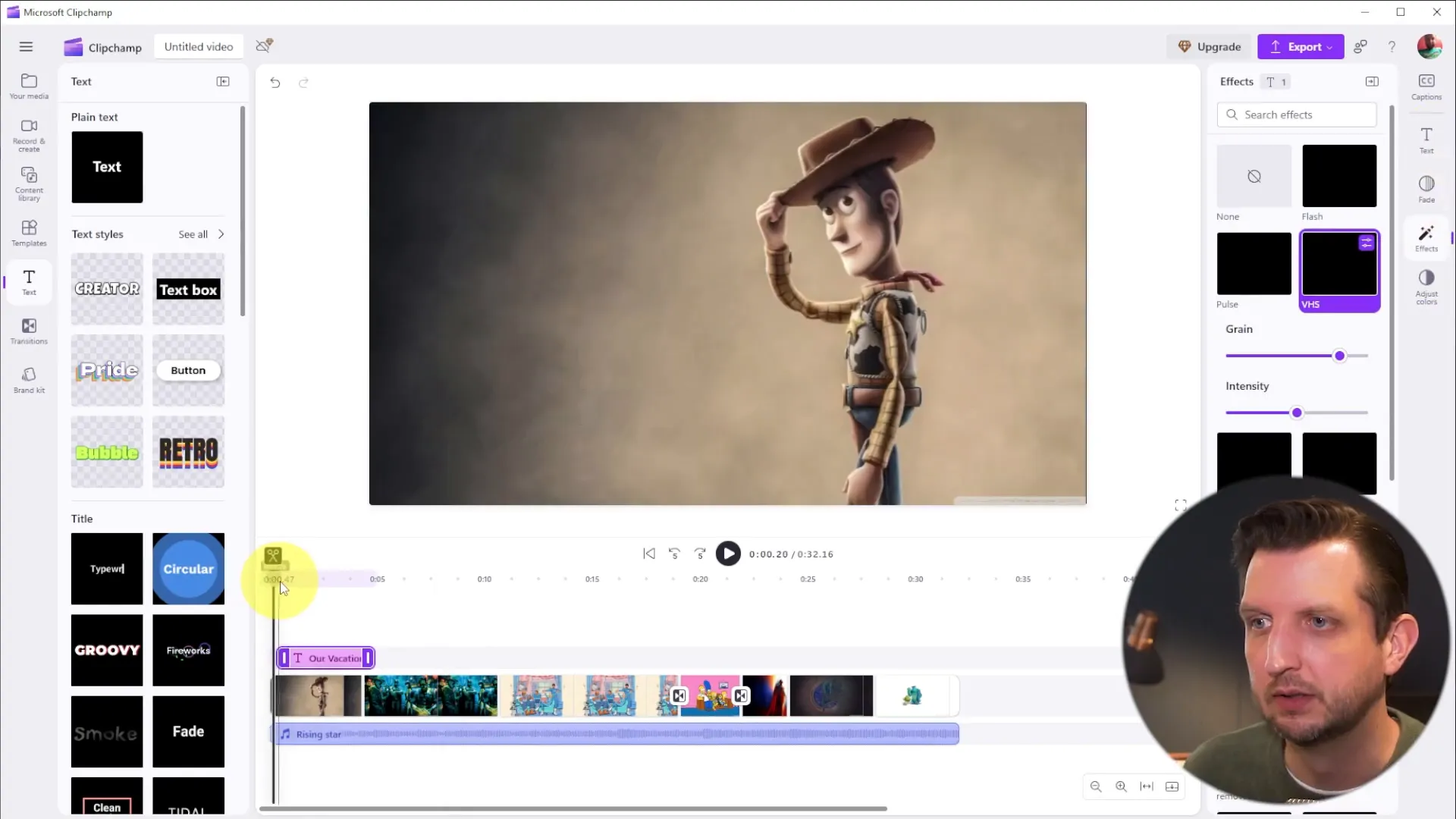Choose the CREATOR text style

tap(107, 289)
